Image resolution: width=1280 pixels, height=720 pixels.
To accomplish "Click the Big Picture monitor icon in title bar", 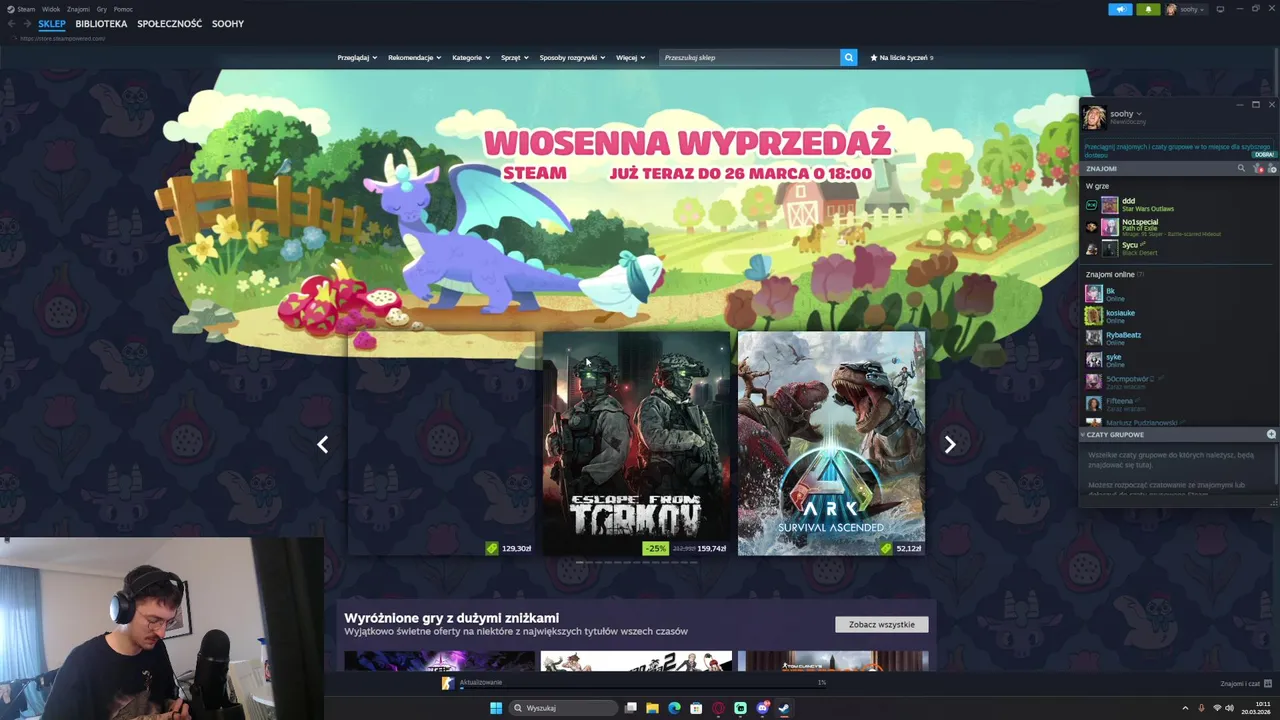I will (1221, 9).
